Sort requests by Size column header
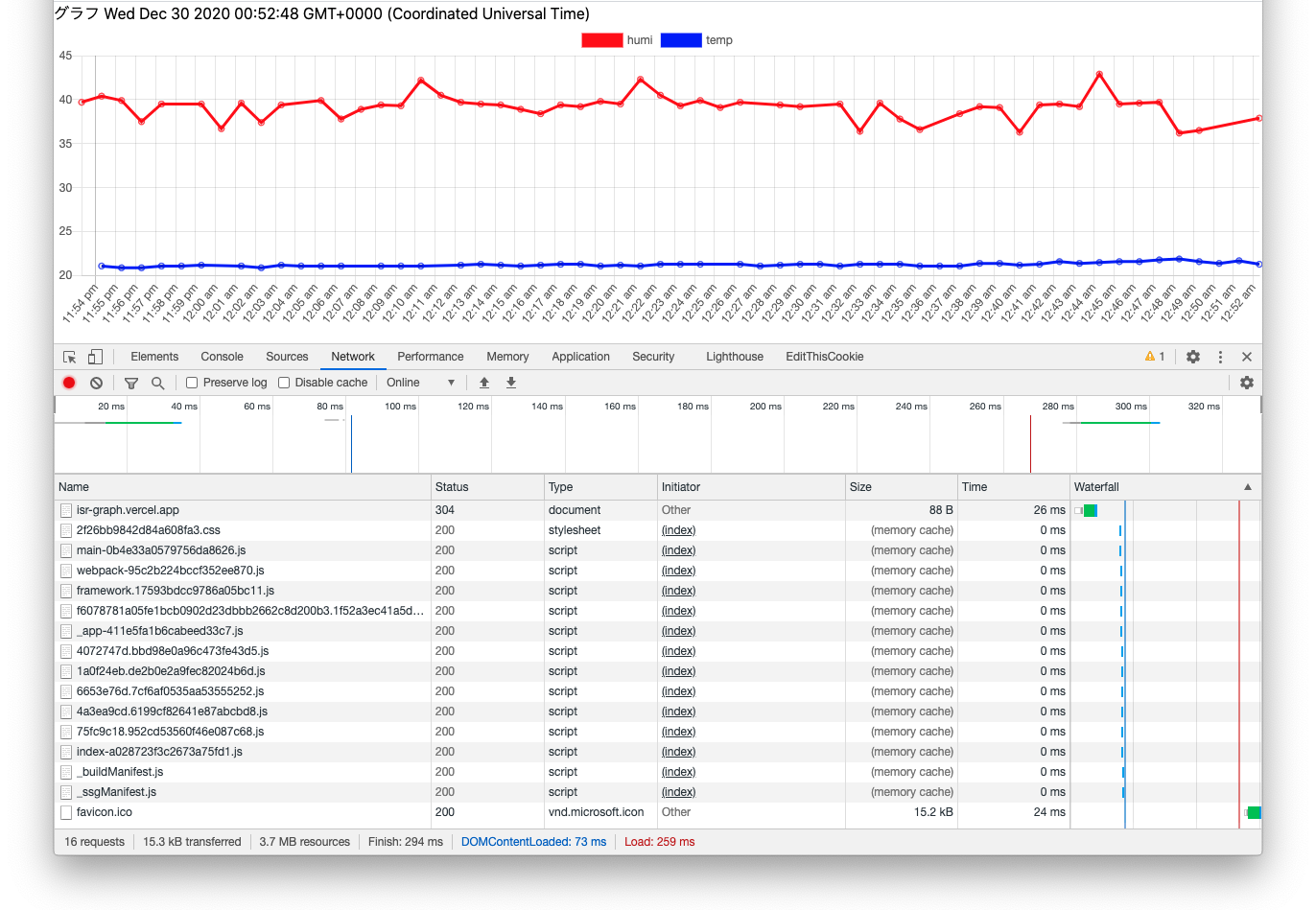The height and width of the screenshot is (910, 1316). (x=902, y=487)
